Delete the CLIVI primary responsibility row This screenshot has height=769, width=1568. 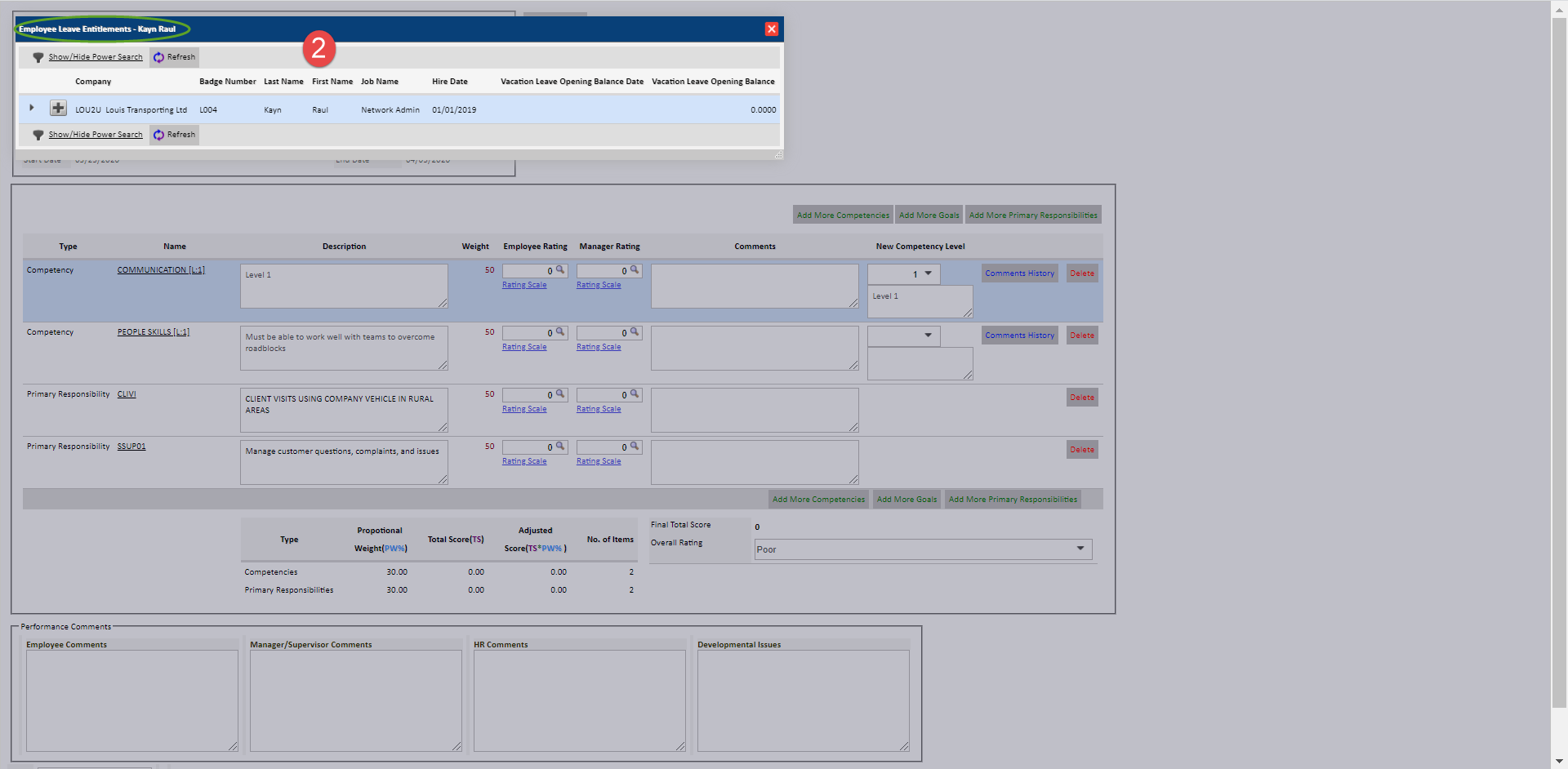coord(1082,398)
